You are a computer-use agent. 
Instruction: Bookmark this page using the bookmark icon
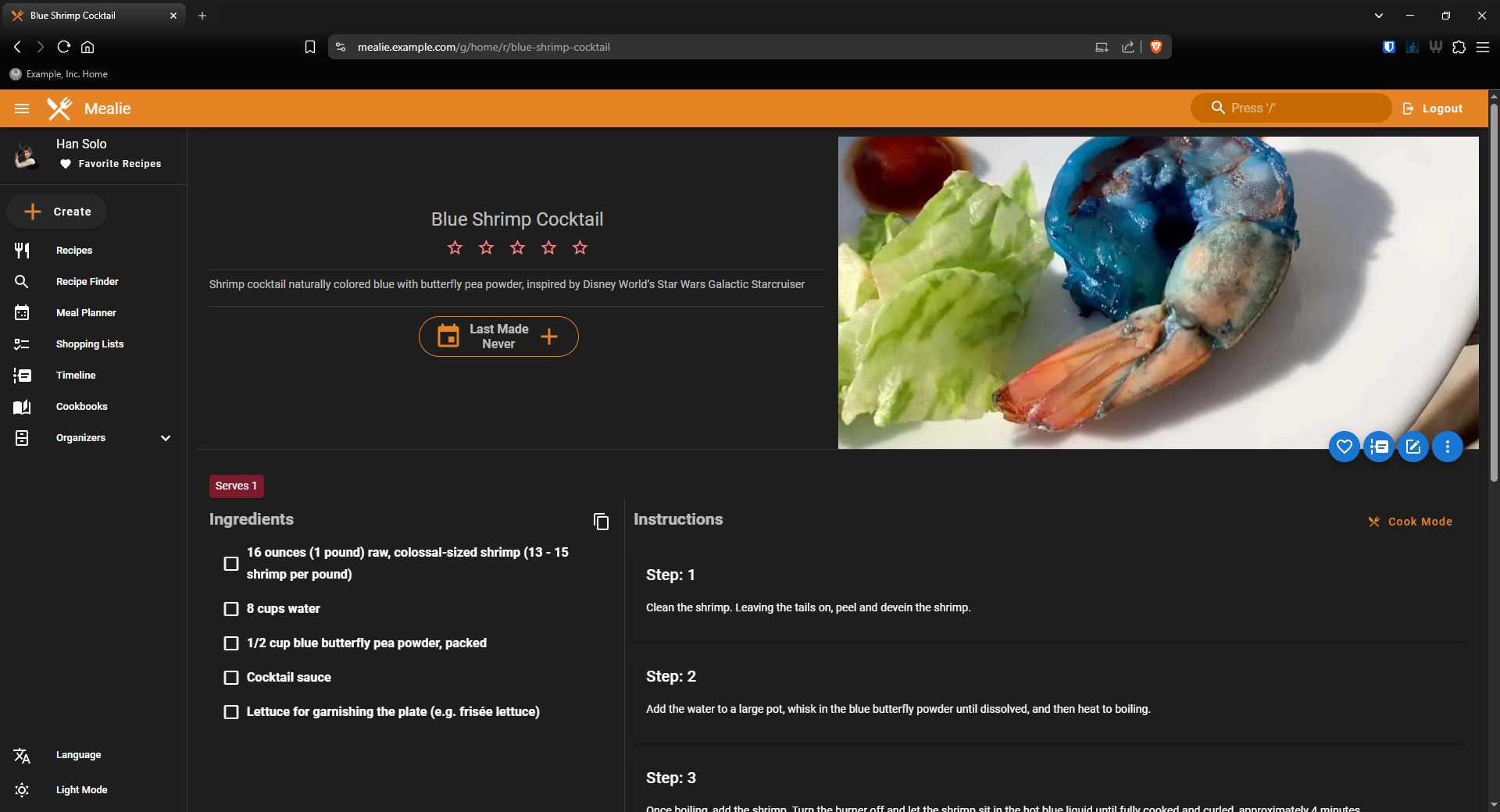tap(310, 47)
